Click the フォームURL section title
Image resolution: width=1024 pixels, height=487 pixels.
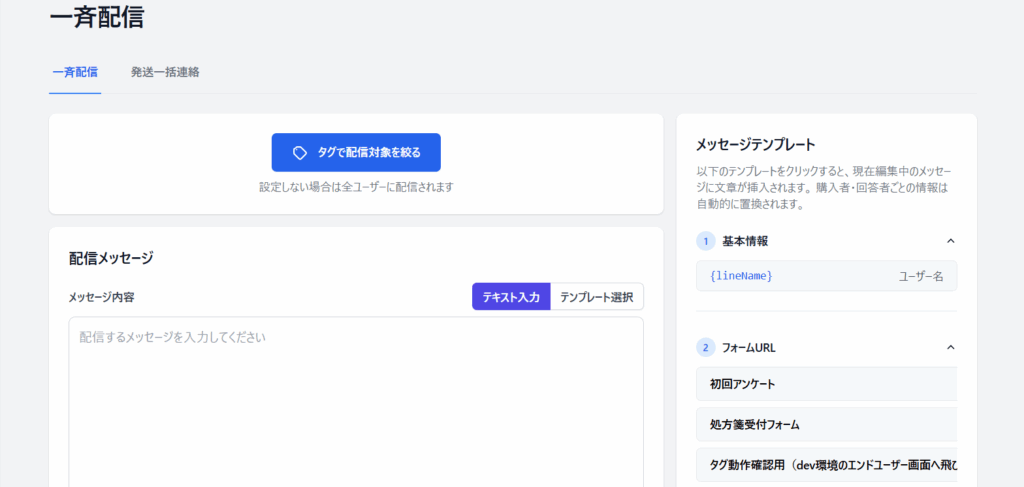pyautogui.click(x=749, y=348)
